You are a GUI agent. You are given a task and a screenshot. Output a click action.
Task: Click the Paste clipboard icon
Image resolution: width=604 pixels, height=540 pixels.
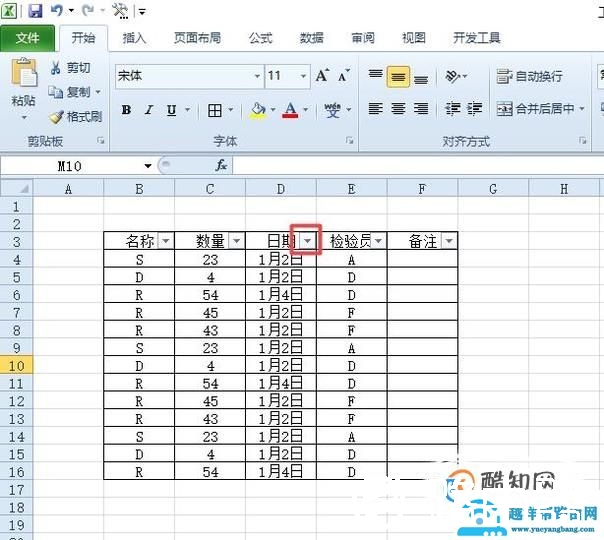(x=24, y=72)
